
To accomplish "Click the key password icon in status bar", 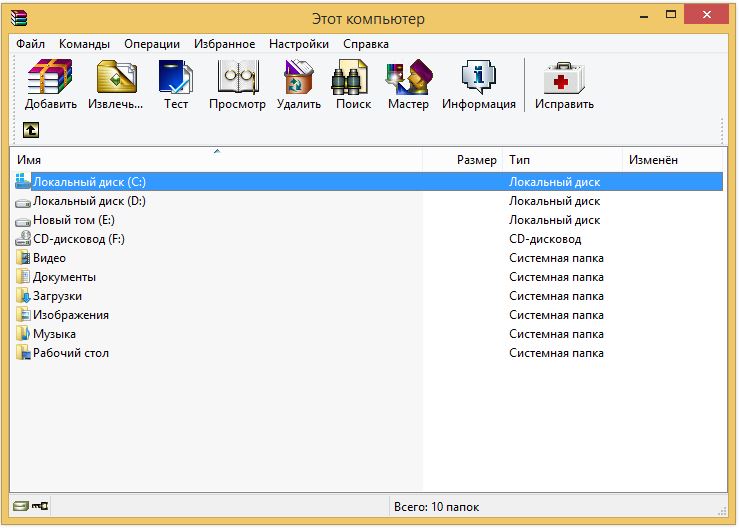I will click(40, 506).
